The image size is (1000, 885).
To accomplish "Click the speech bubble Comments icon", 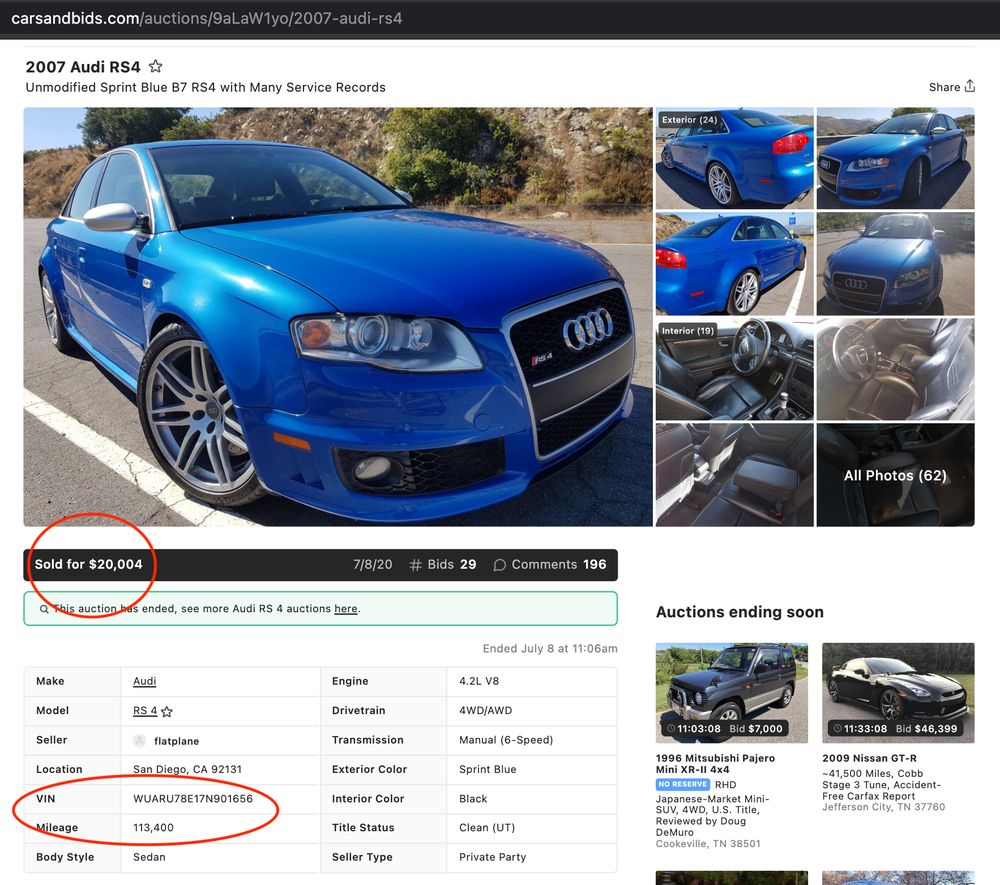I will click(x=499, y=565).
